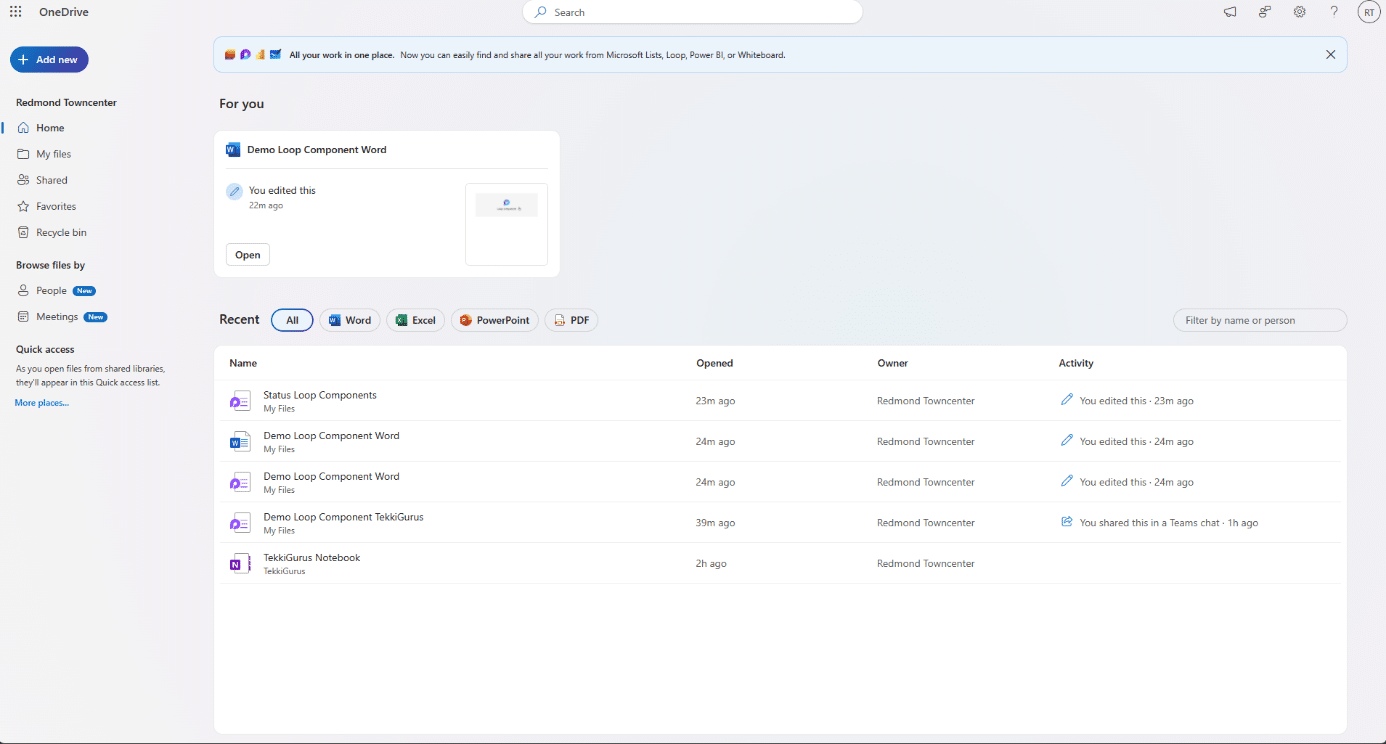
Task: Open the app launcher waffle icon
Action: 16,12
